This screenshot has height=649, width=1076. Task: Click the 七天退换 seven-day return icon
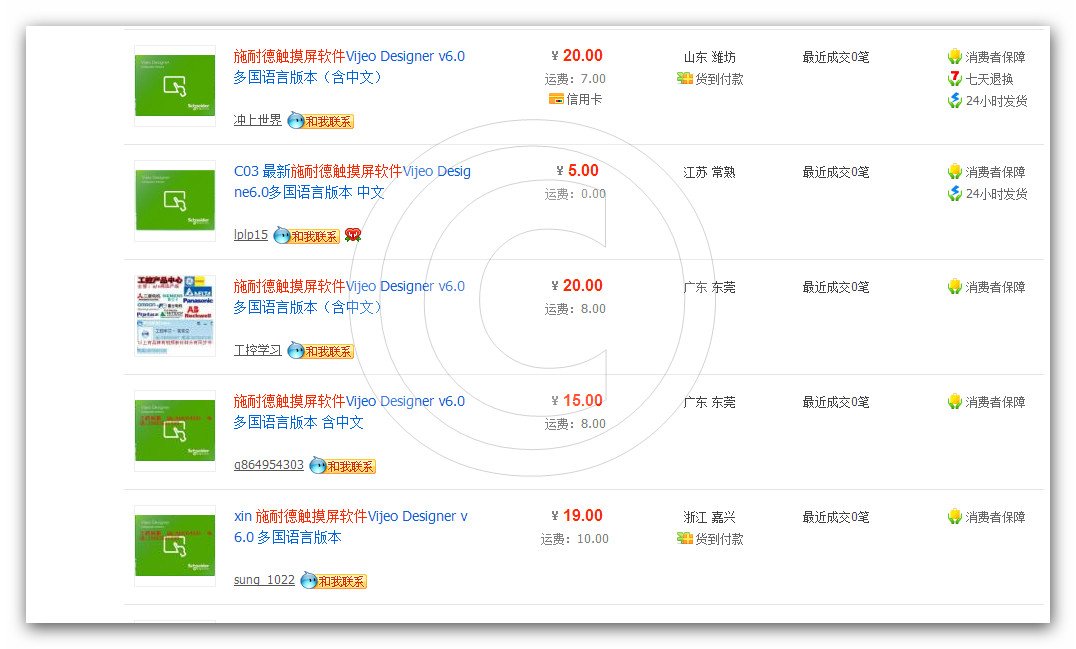pos(955,79)
